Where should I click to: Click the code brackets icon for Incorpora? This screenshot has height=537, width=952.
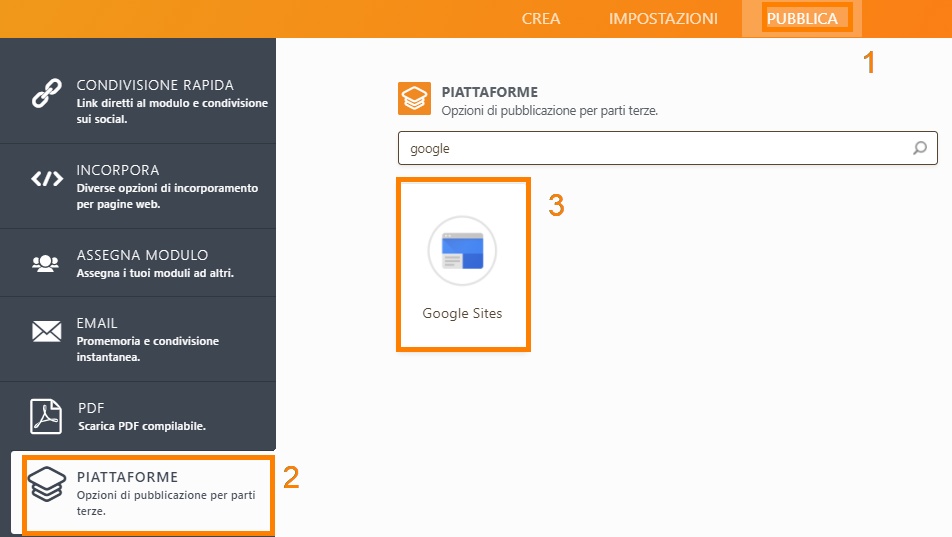(47, 179)
